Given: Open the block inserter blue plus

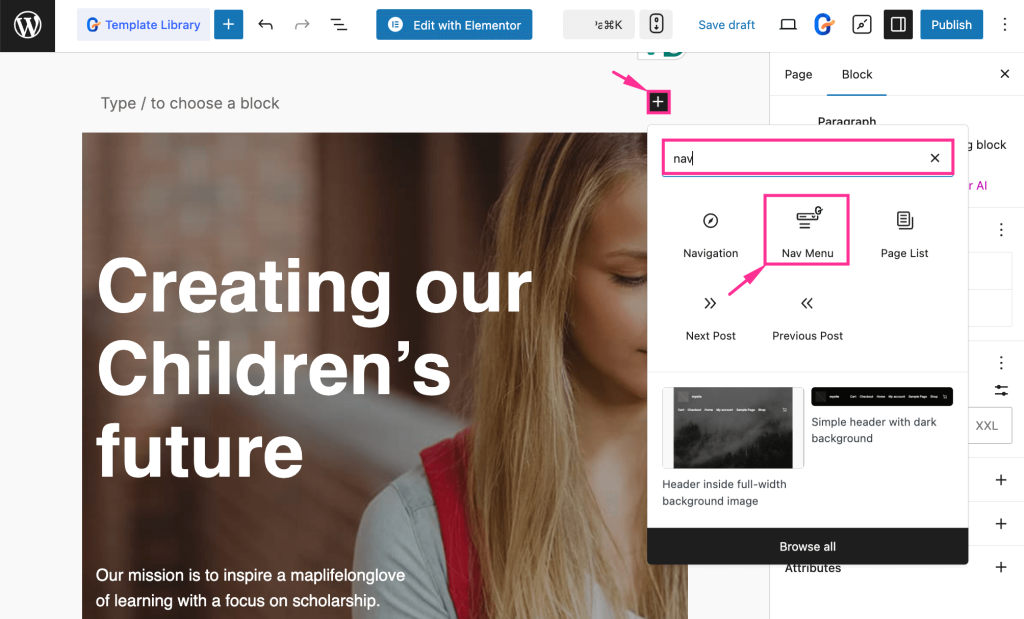Looking at the screenshot, I should [228, 24].
